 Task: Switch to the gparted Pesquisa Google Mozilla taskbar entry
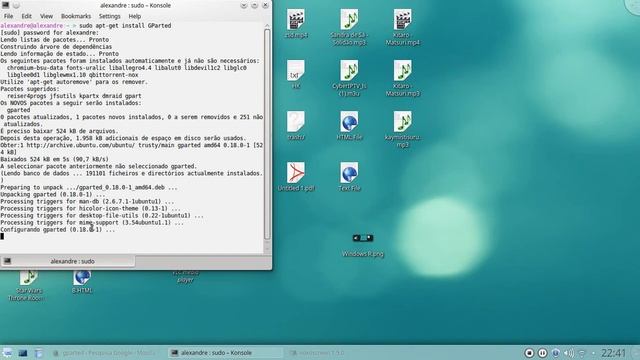(x=107, y=353)
